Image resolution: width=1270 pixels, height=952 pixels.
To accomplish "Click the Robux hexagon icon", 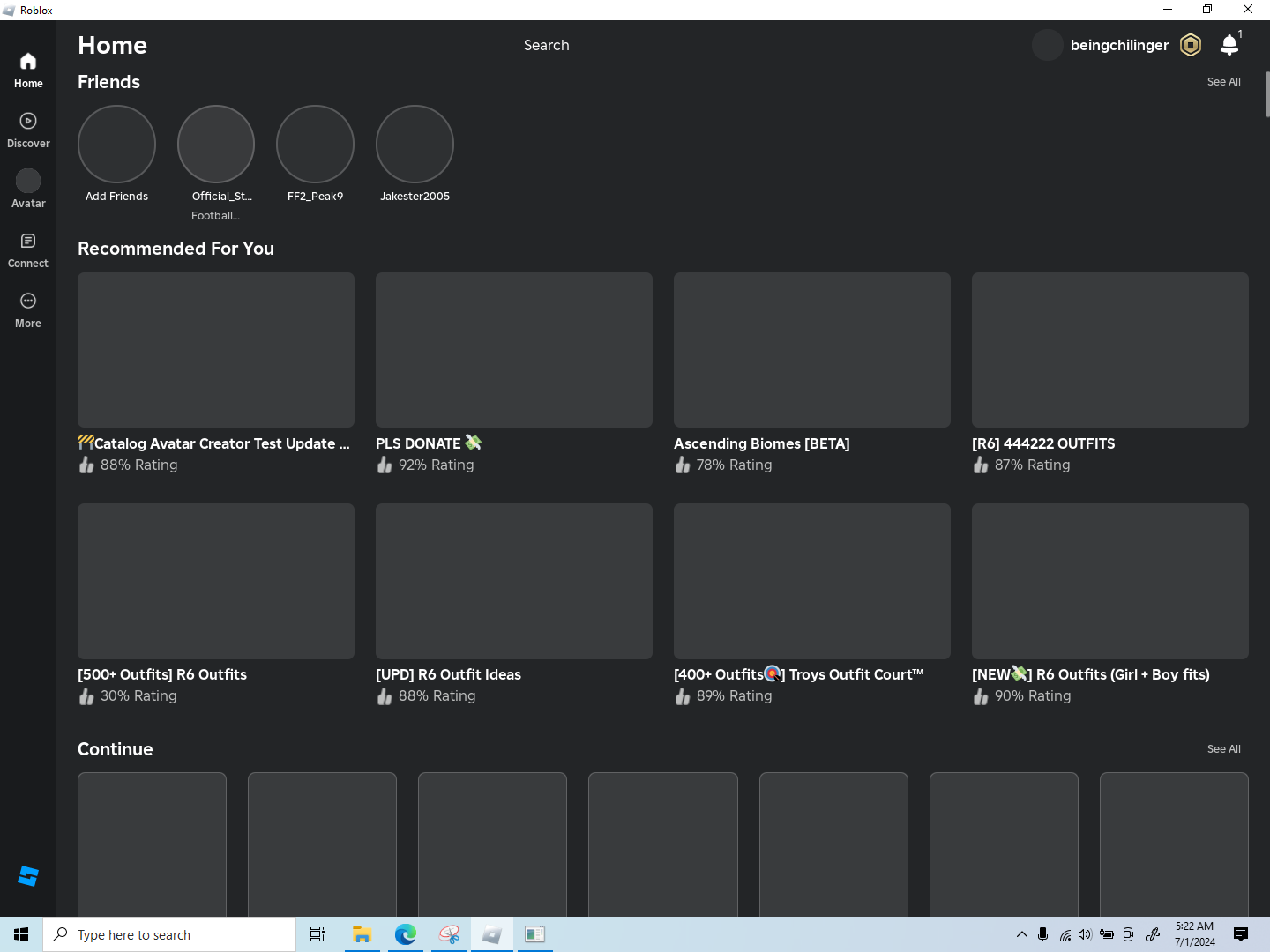I will coord(1191,45).
